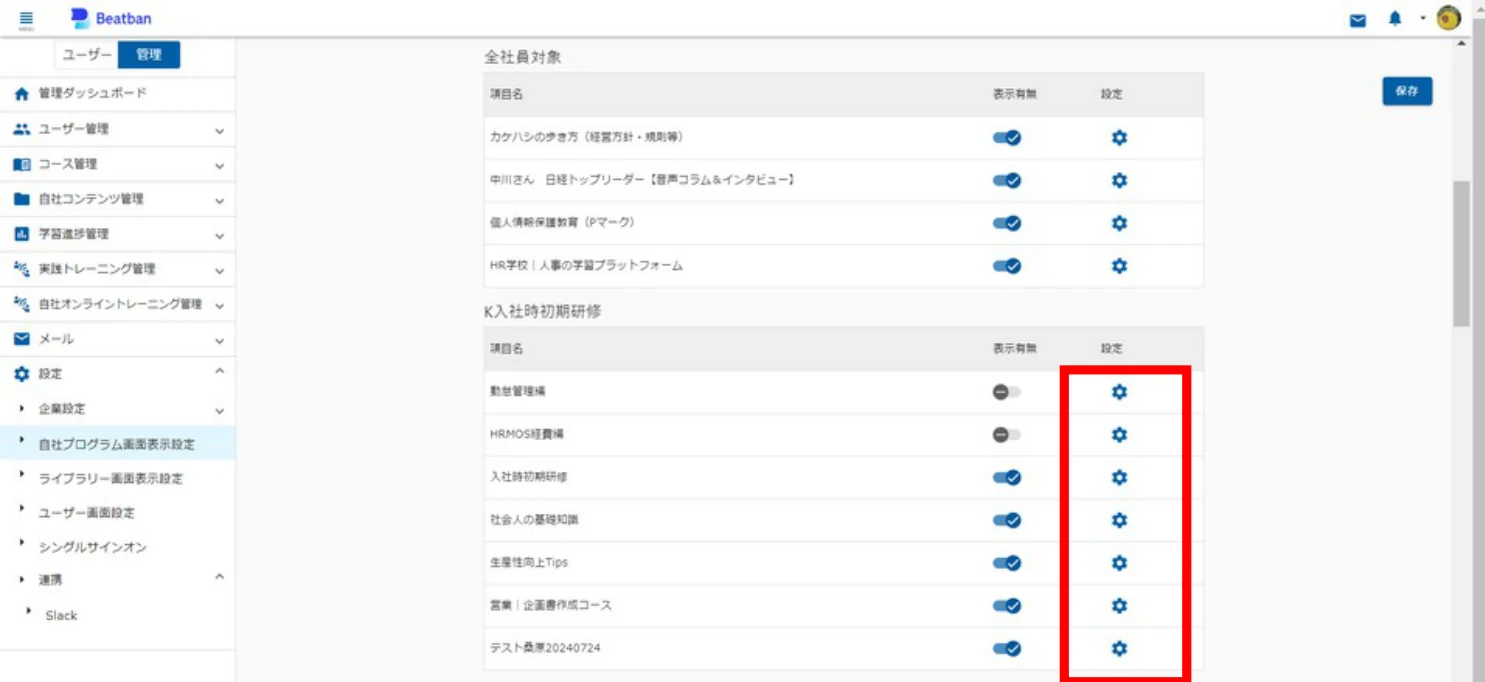The width and height of the screenshot is (1485, 682).
Task: Enable display switch for HRMOS経費編
Action: coord(1006,435)
